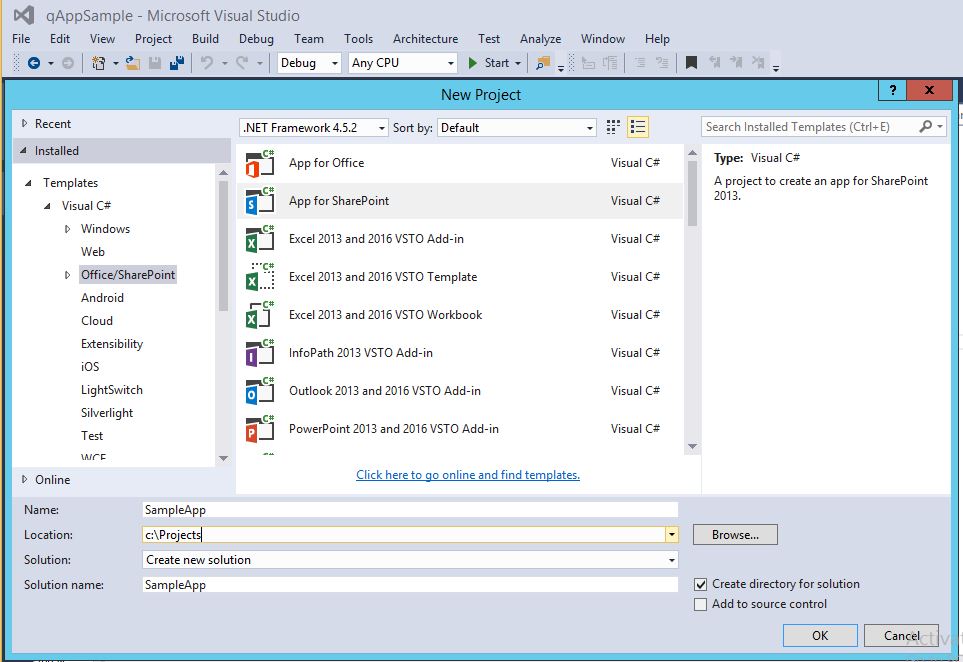
Task: Click the App for SharePoint template icon
Action: pyautogui.click(x=260, y=201)
